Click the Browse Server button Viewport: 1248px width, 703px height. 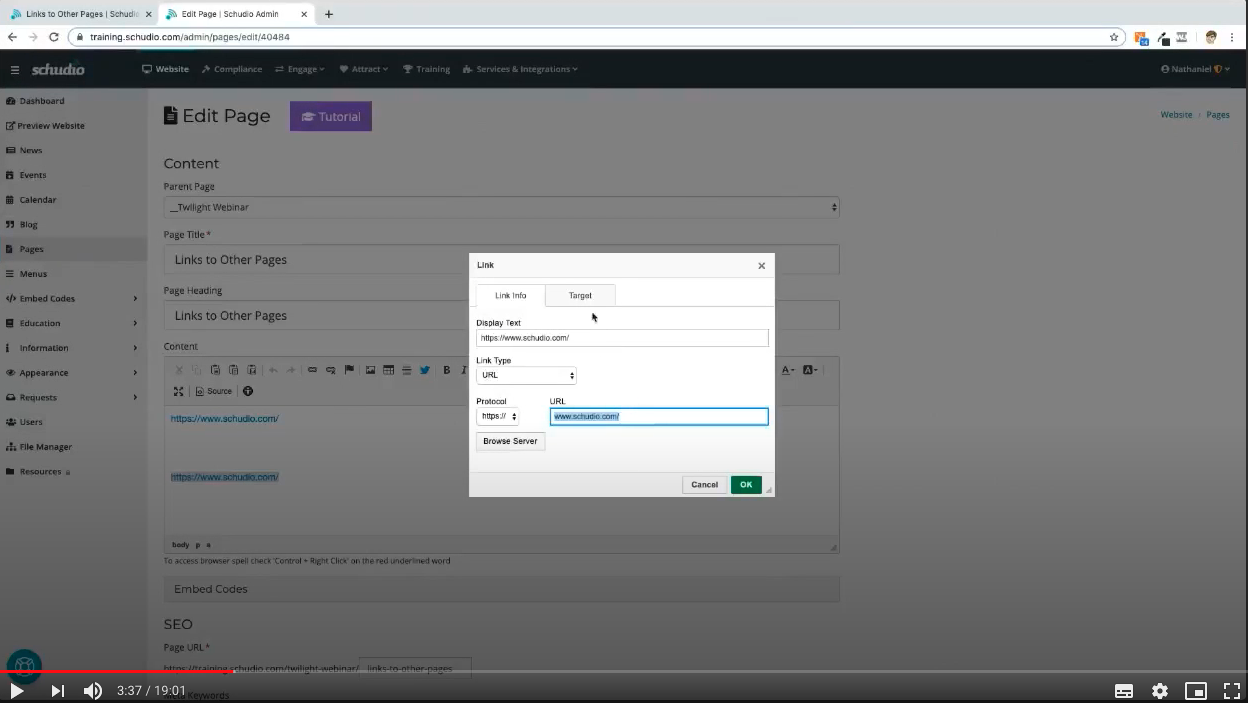(510, 441)
